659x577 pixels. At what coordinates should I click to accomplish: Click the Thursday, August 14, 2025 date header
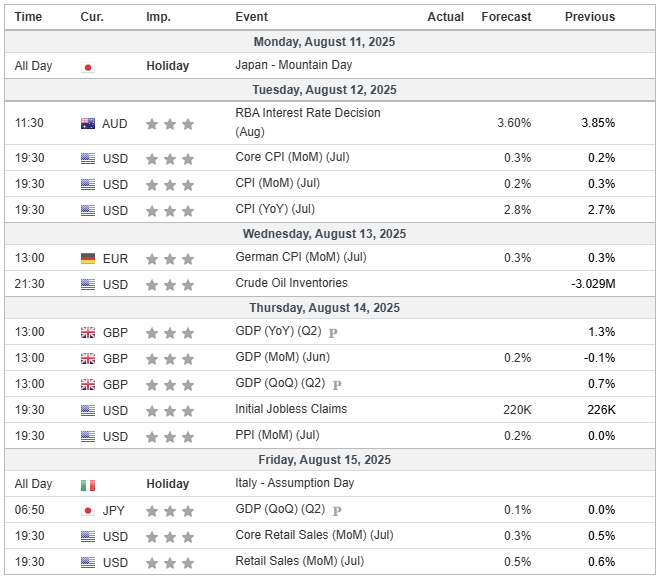(x=324, y=308)
